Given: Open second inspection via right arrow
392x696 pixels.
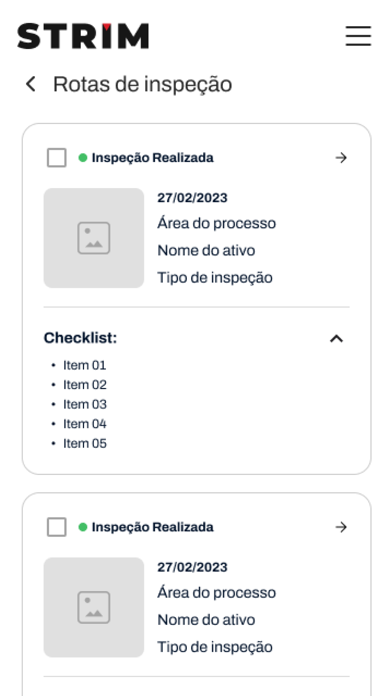Looking at the screenshot, I should (x=341, y=527).
